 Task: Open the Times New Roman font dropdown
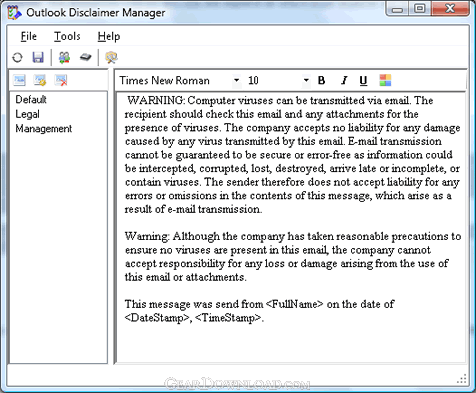point(179,80)
